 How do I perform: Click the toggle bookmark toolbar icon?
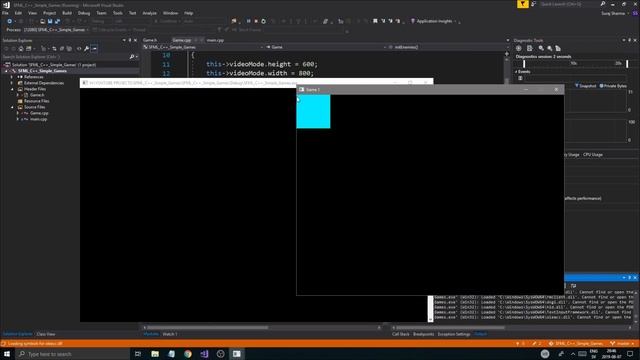tap(375, 21)
